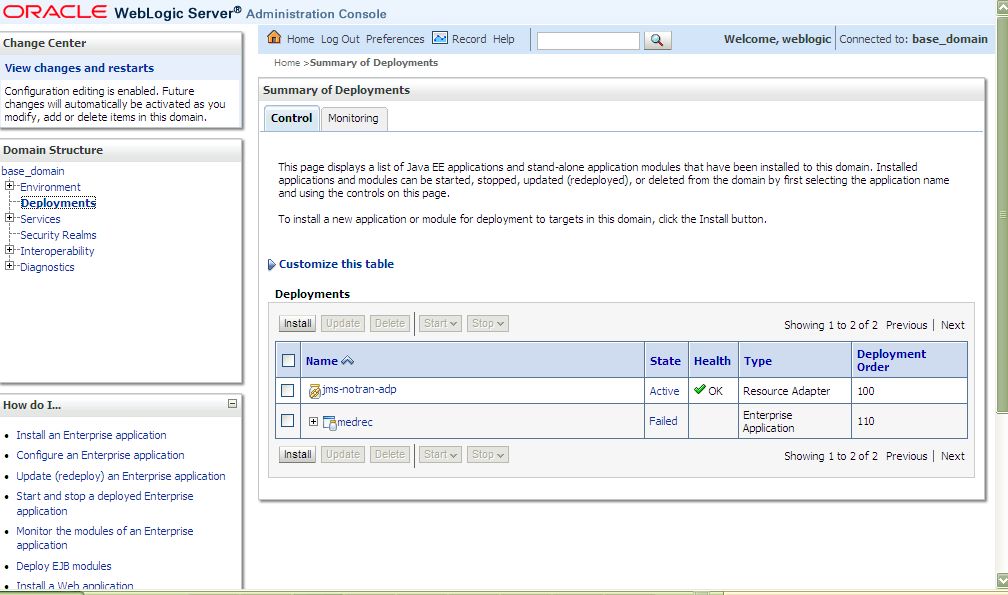Select Environment in Domain Structure
The width and height of the screenshot is (1008, 595).
pyautogui.click(x=50, y=187)
